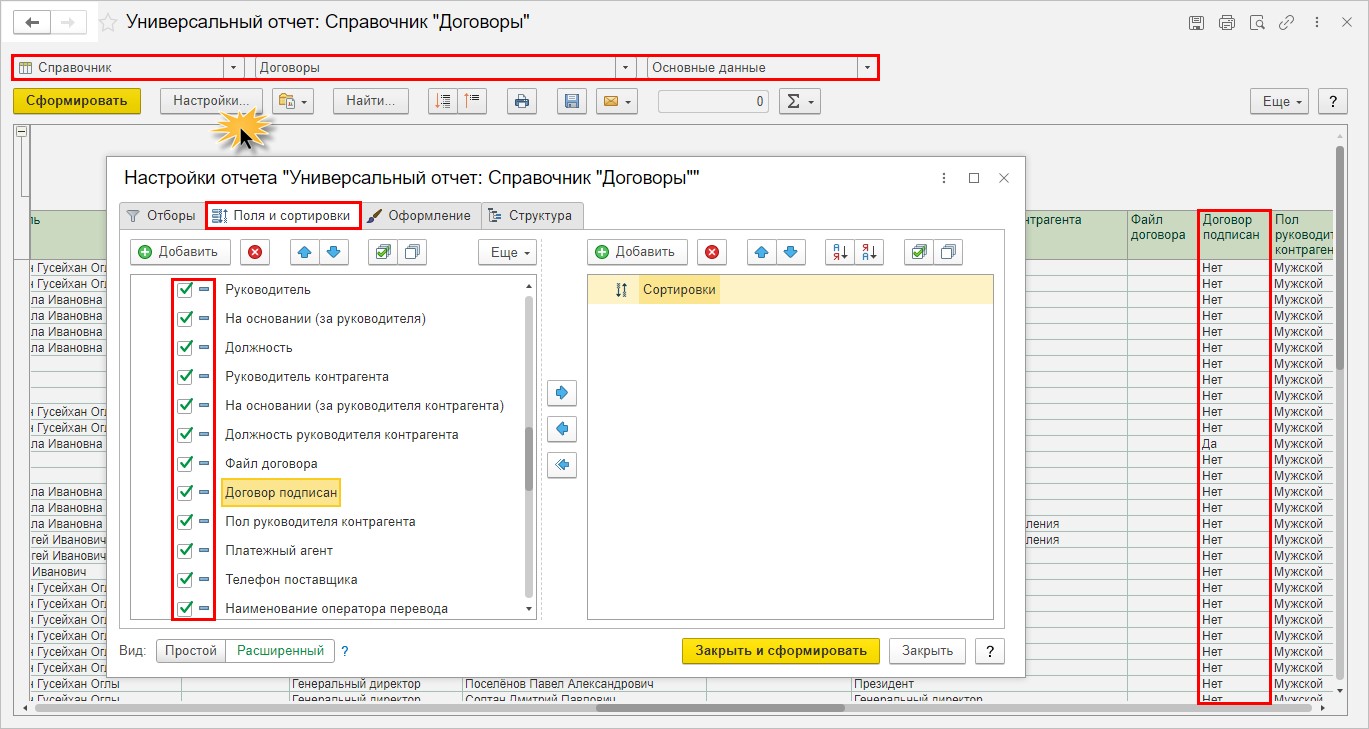Toggle the "Файл договора" checkbox
This screenshot has height=729, width=1369.
(x=185, y=464)
